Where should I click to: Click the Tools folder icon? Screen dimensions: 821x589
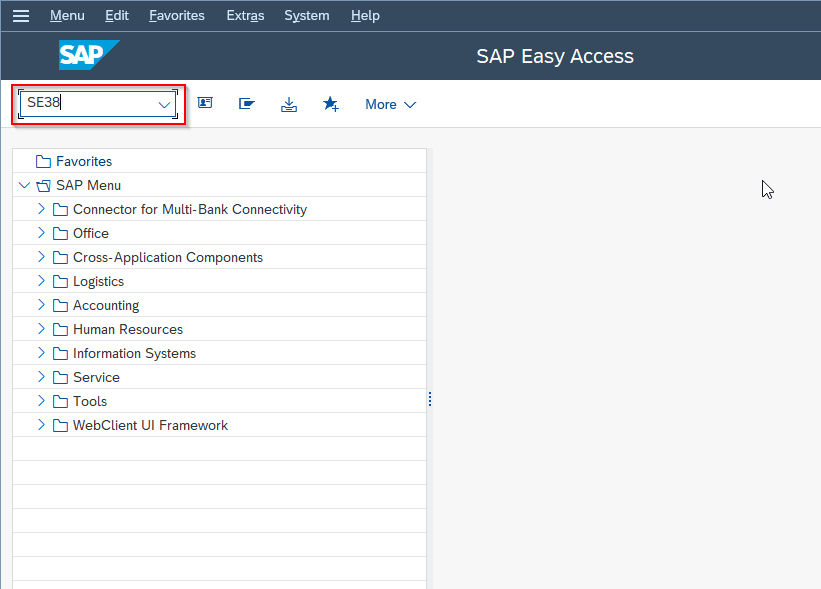[x=60, y=402]
